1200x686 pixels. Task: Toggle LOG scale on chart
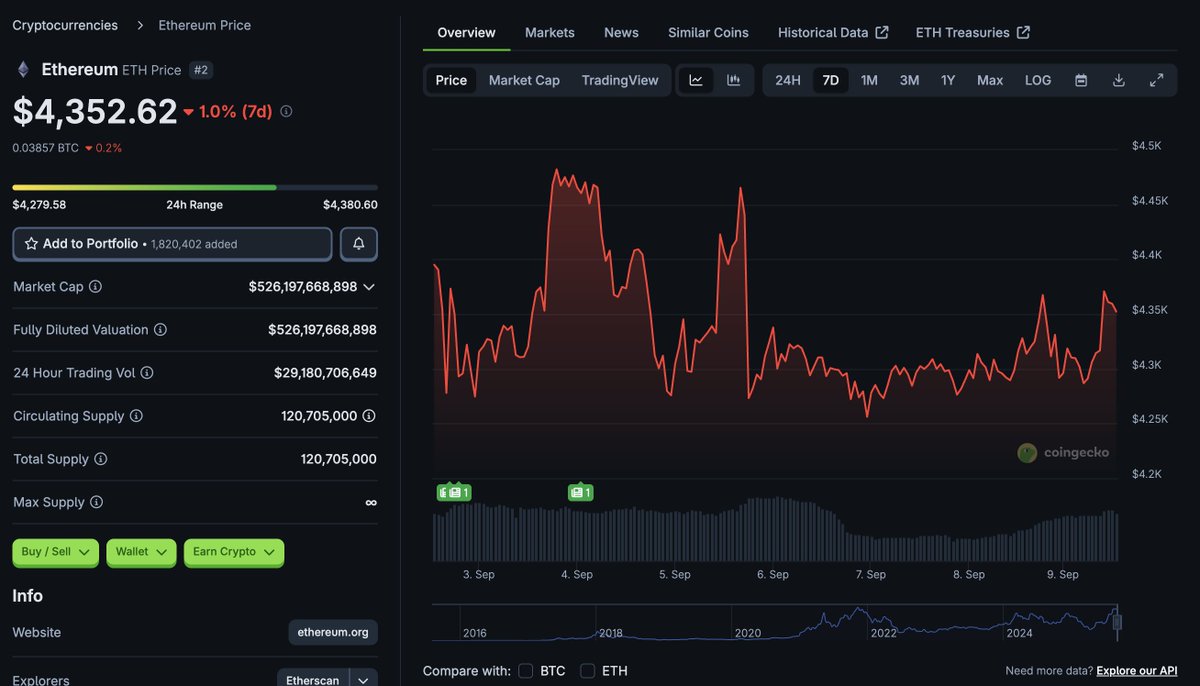click(x=1038, y=80)
